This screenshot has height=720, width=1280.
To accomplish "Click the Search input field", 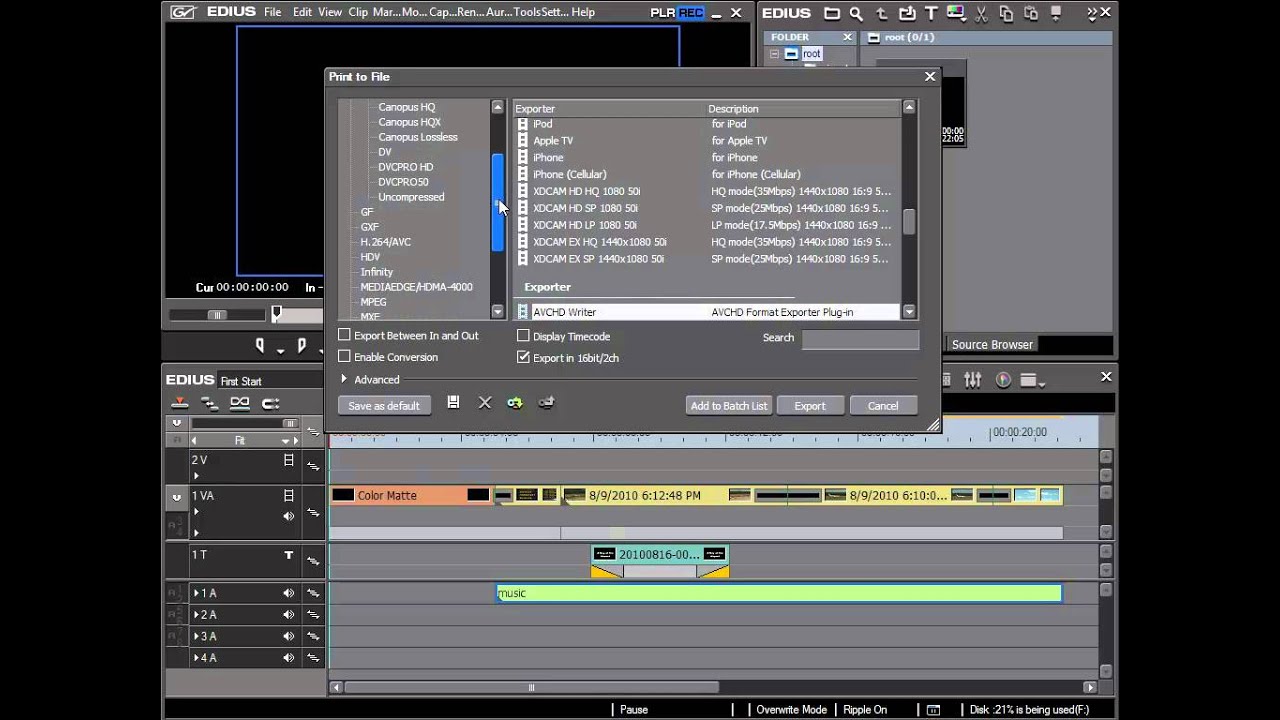I will (x=860, y=339).
